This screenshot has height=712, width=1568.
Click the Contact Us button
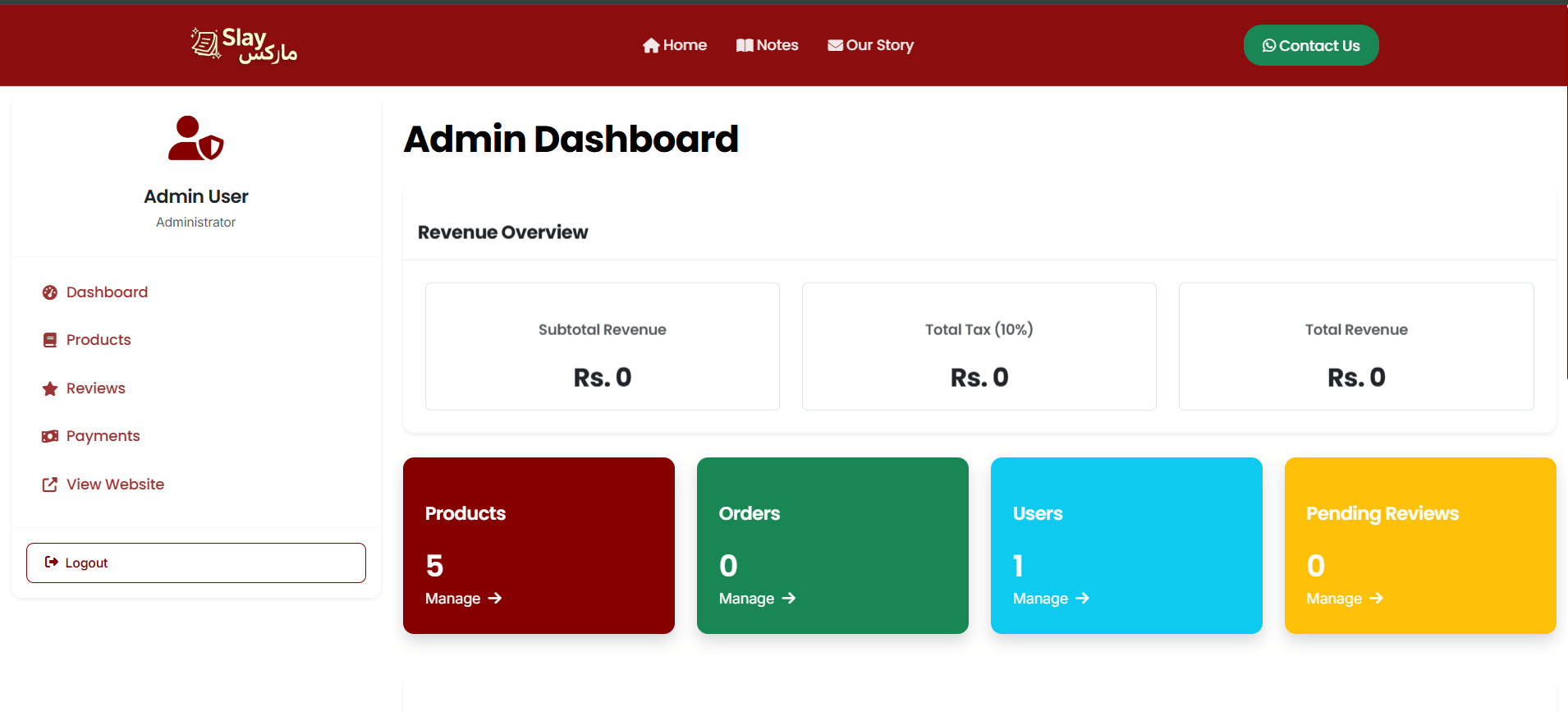click(x=1311, y=45)
